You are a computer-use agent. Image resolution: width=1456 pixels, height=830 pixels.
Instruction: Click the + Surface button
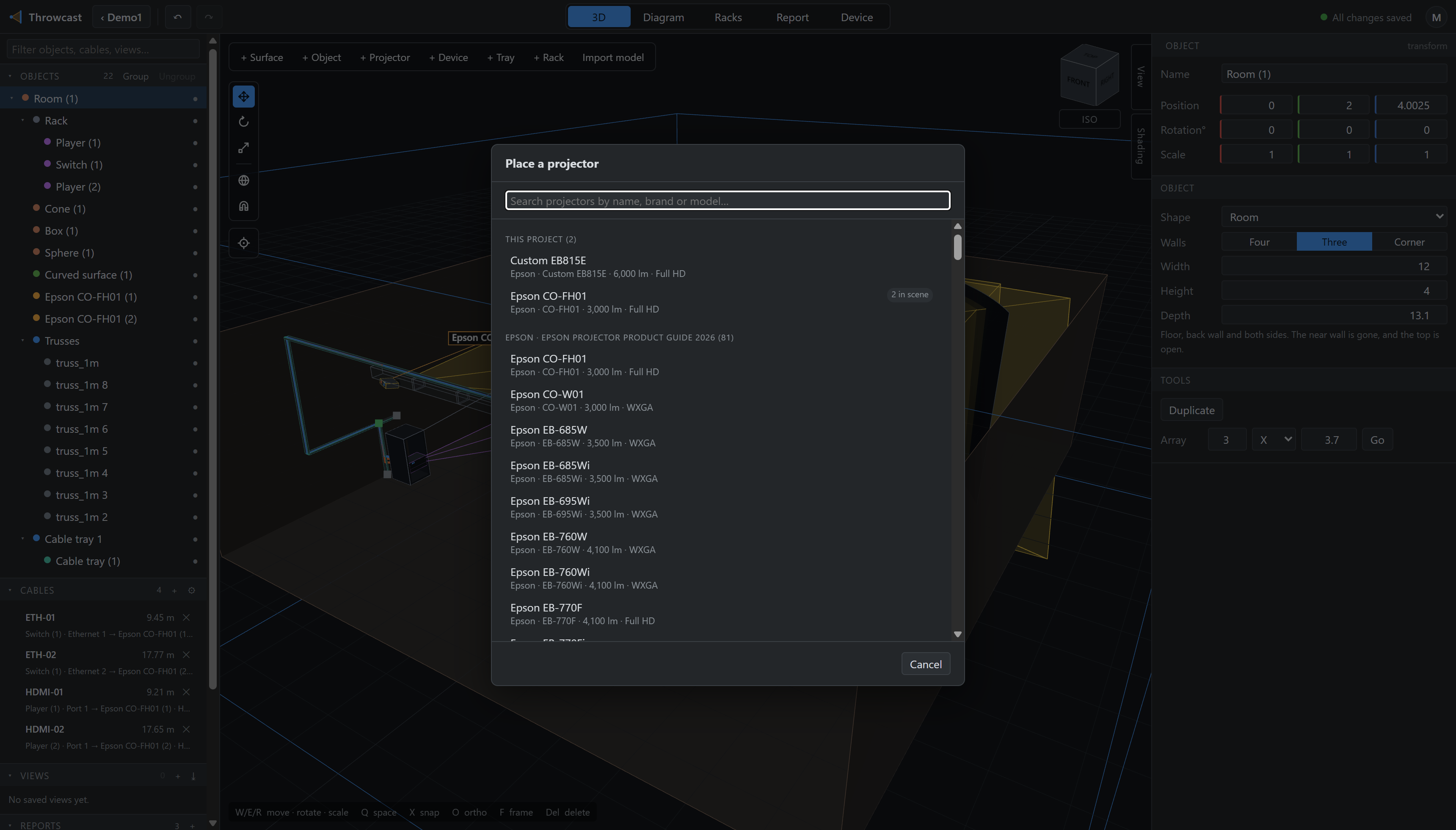pyautogui.click(x=262, y=57)
